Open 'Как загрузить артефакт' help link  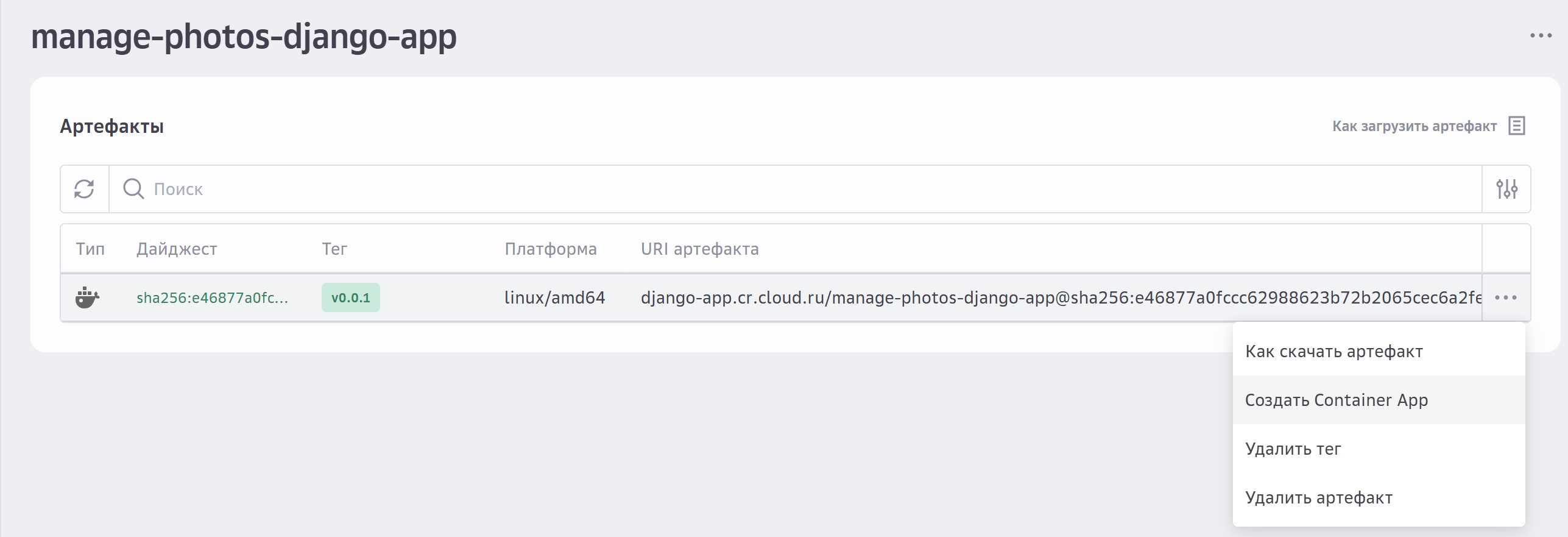coord(1414,126)
